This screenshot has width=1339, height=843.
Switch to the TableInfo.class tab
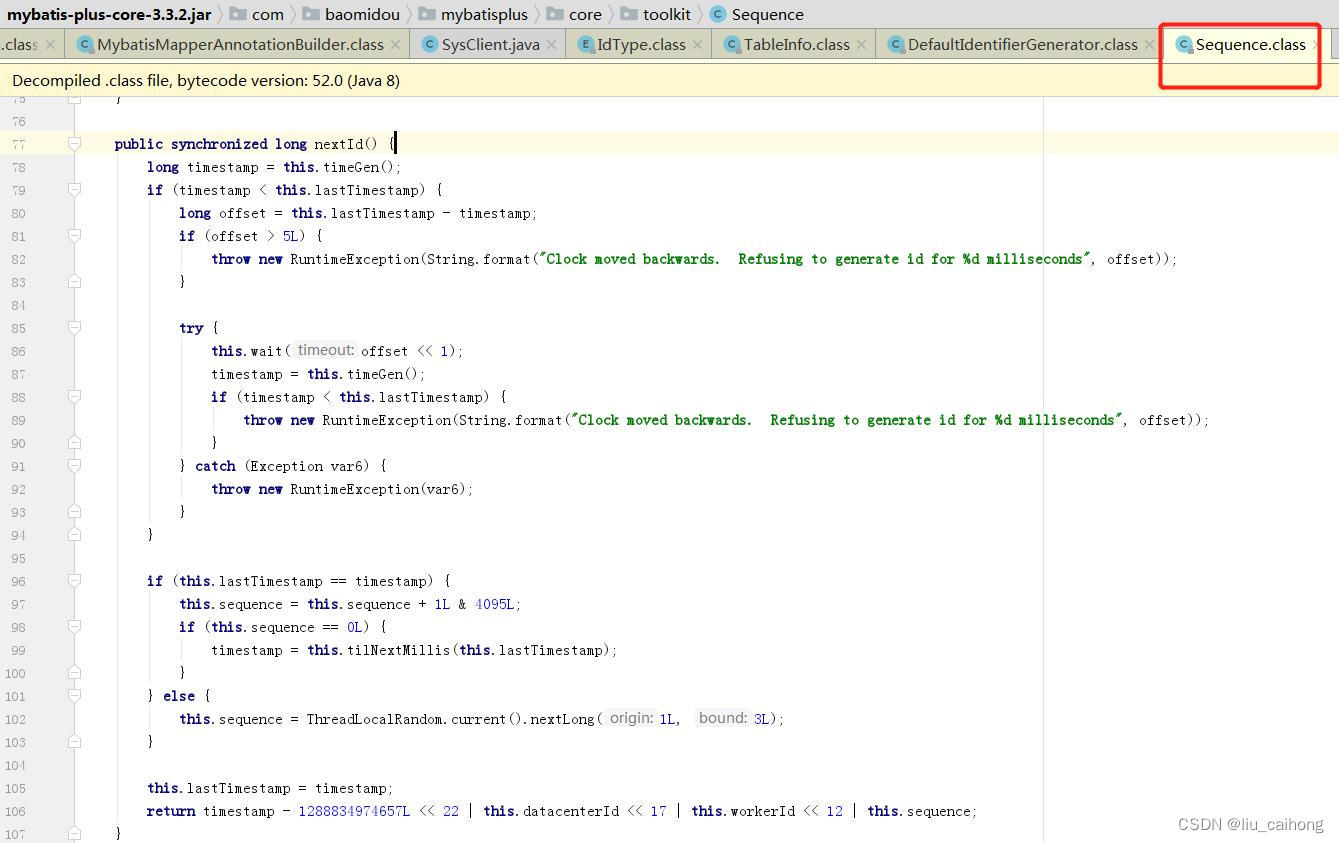click(x=796, y=44)
